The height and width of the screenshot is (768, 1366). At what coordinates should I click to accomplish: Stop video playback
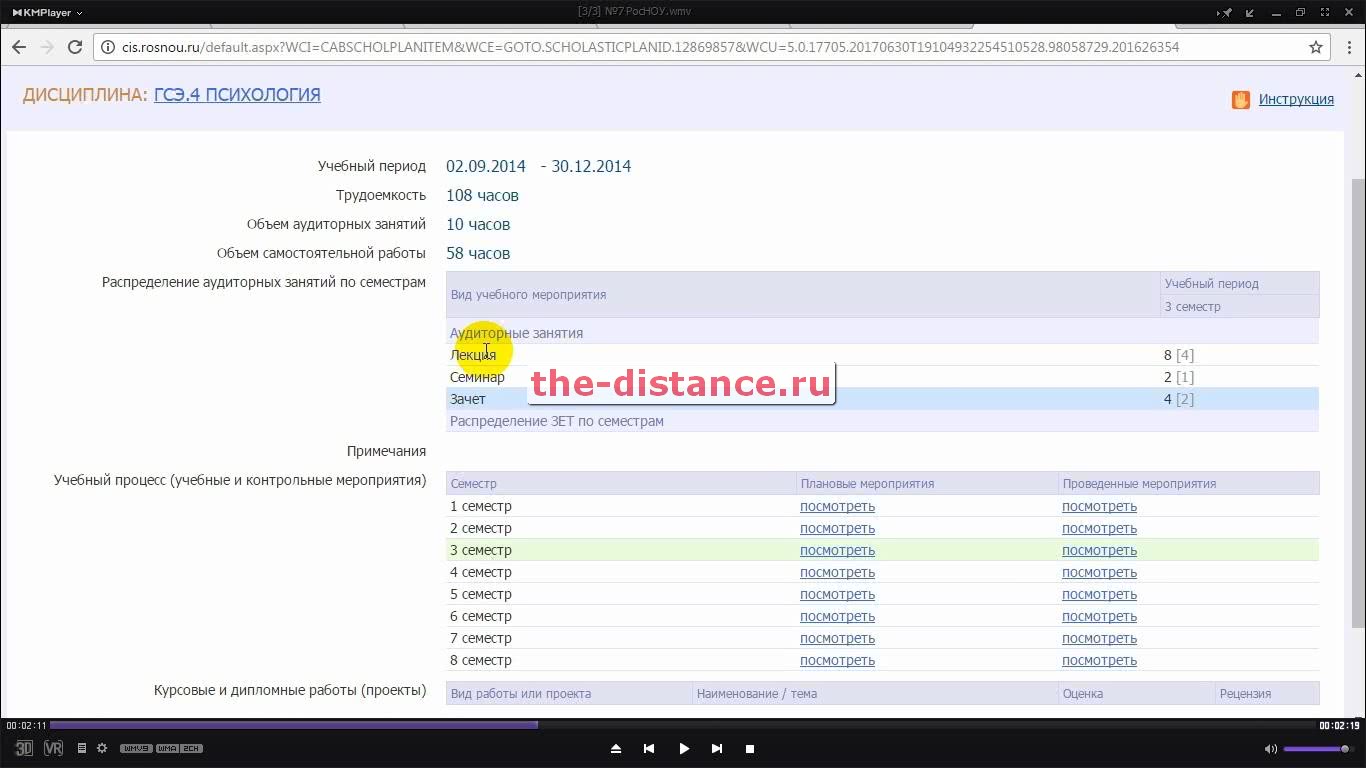coord(750,748)
